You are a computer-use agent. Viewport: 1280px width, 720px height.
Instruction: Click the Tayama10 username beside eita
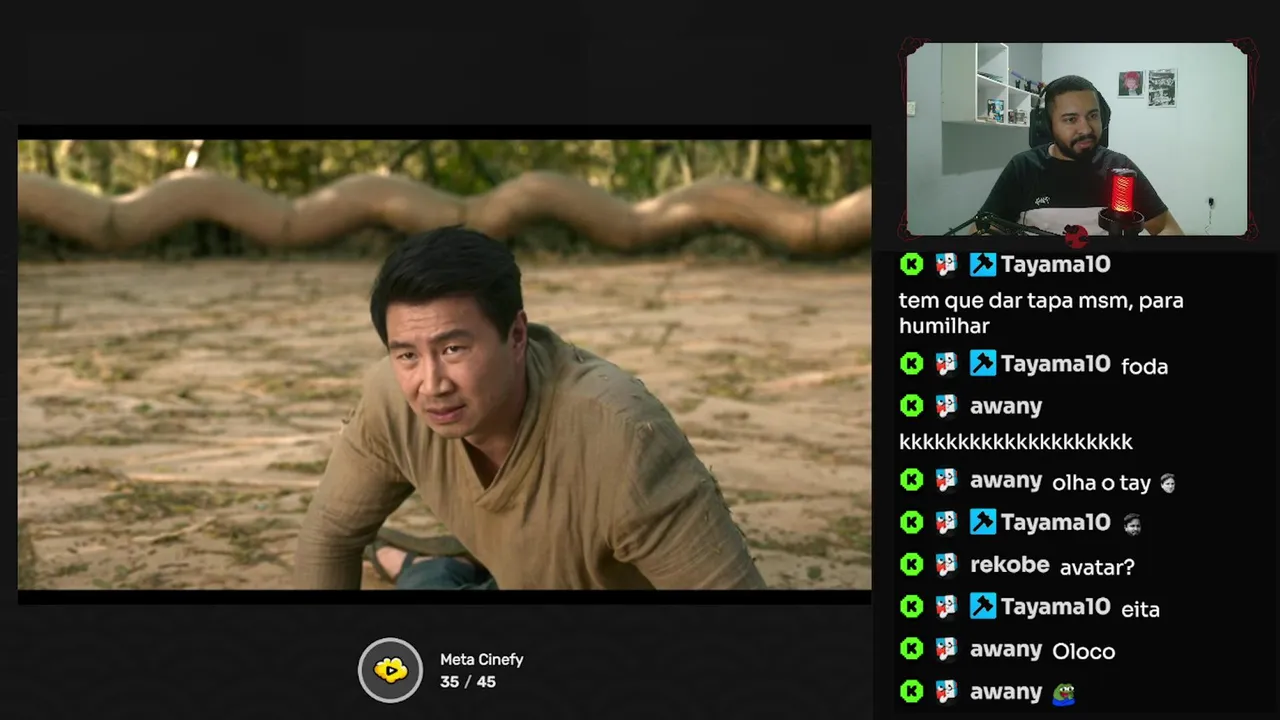pos(1055,606)
